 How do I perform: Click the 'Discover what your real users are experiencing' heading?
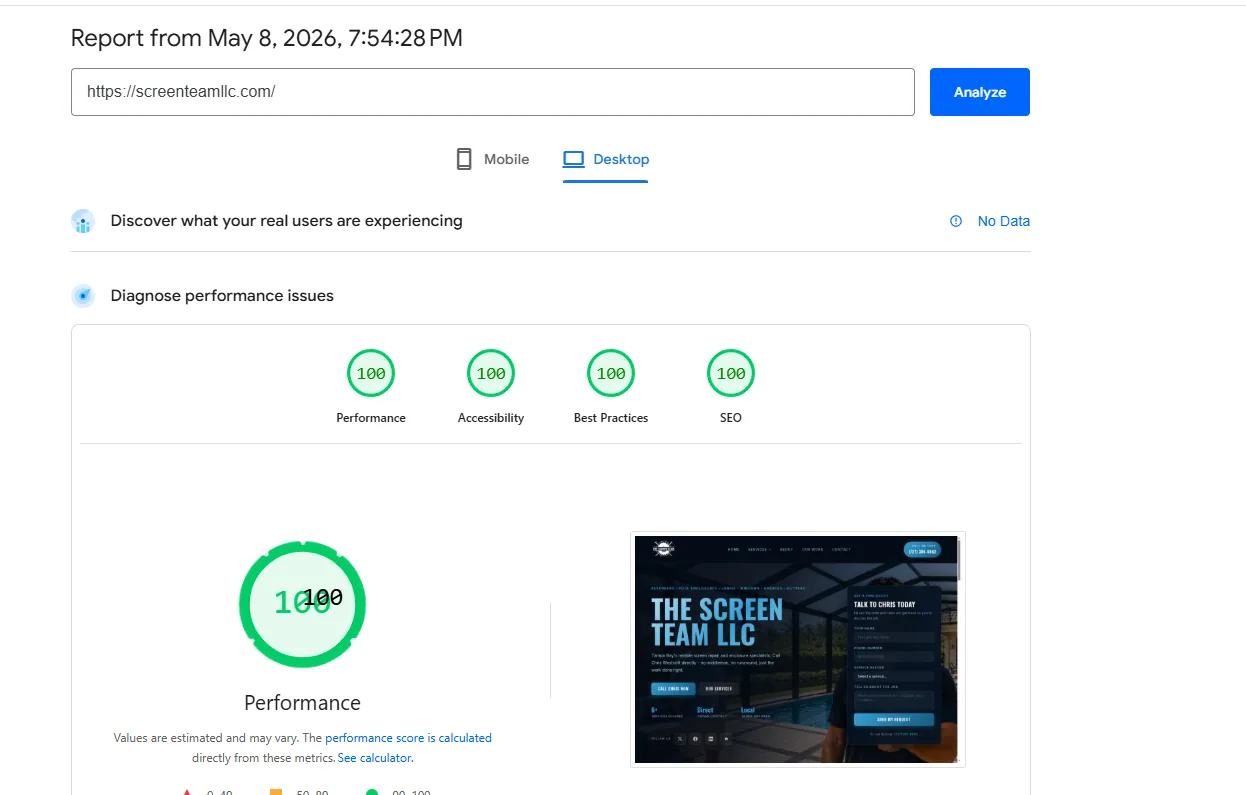(x=287, y=221)
